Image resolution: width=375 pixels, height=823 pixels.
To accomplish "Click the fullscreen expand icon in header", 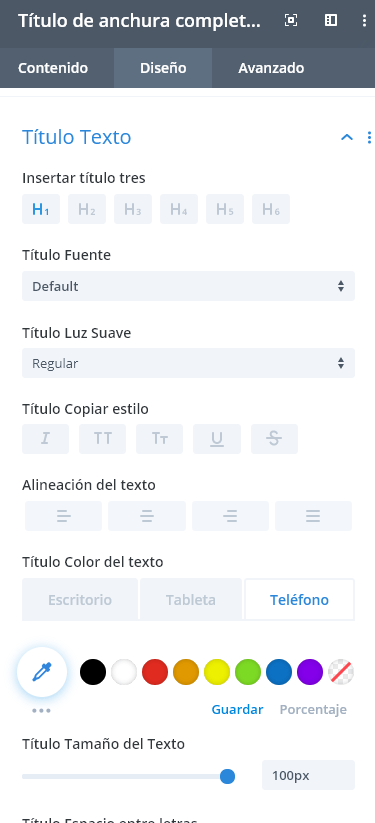I will 290,20.
